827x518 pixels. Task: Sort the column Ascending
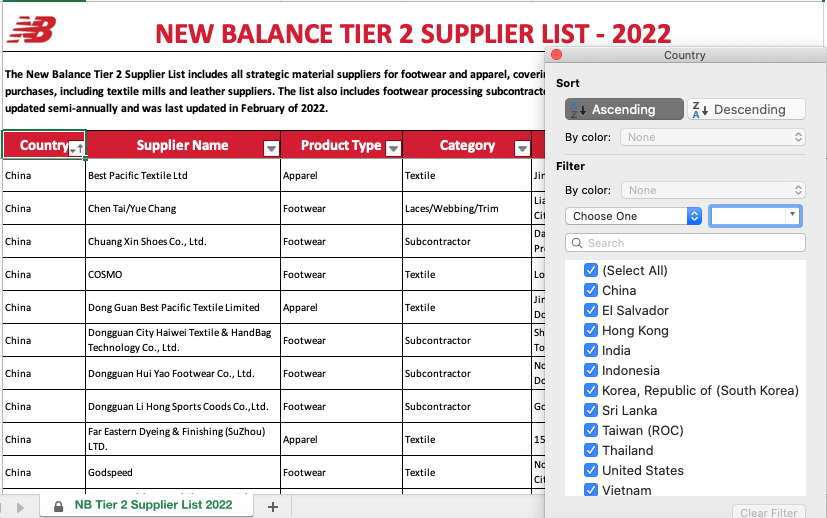[624, 109]
